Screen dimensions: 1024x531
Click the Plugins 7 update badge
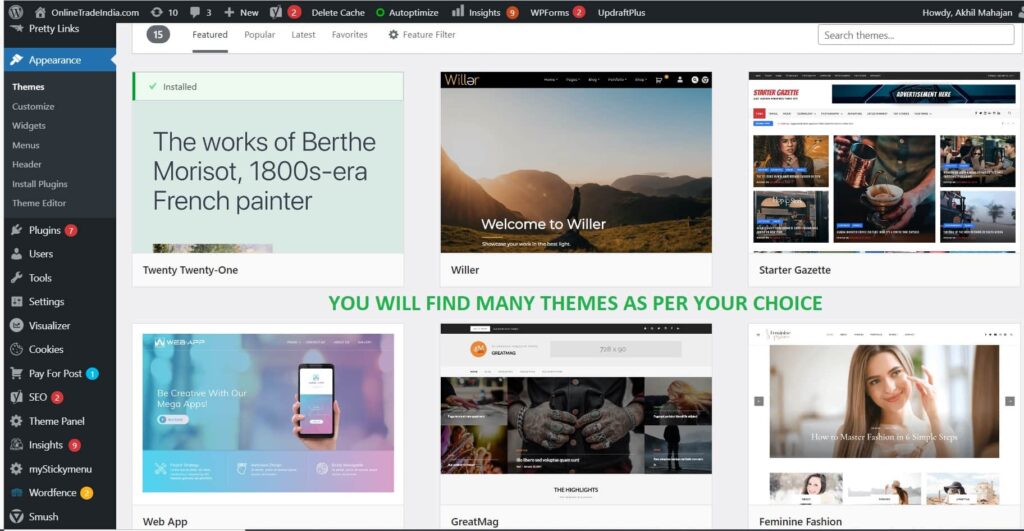pyautogui.click(x=71, y=231)
